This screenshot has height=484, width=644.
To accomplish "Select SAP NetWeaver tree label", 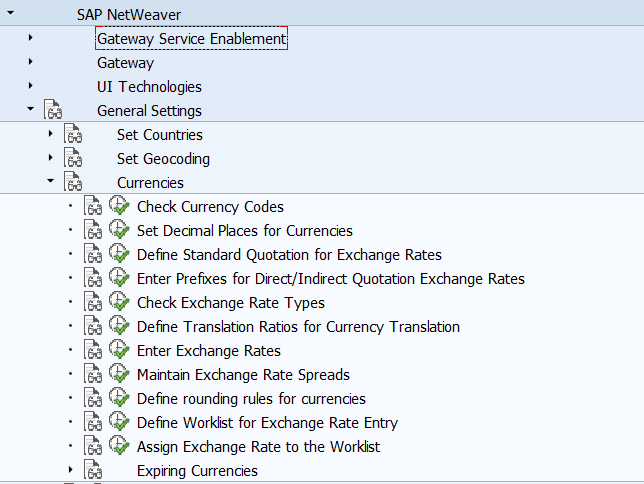I will pos(129,15).
